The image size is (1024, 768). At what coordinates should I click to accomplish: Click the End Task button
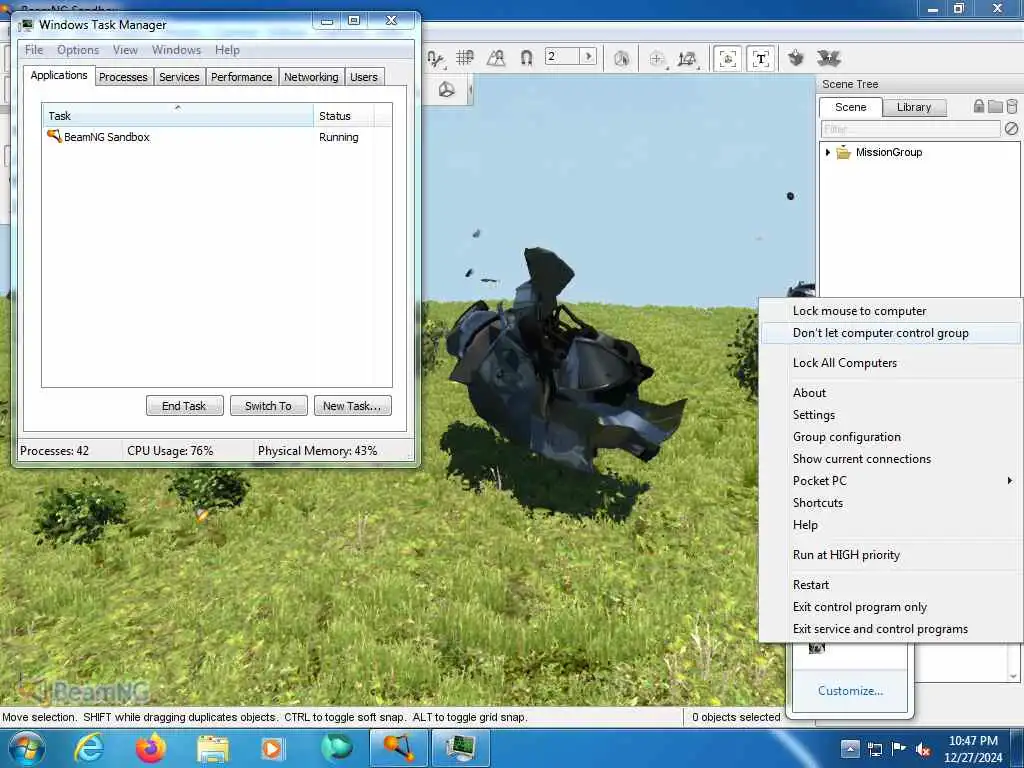pos(184,406)
